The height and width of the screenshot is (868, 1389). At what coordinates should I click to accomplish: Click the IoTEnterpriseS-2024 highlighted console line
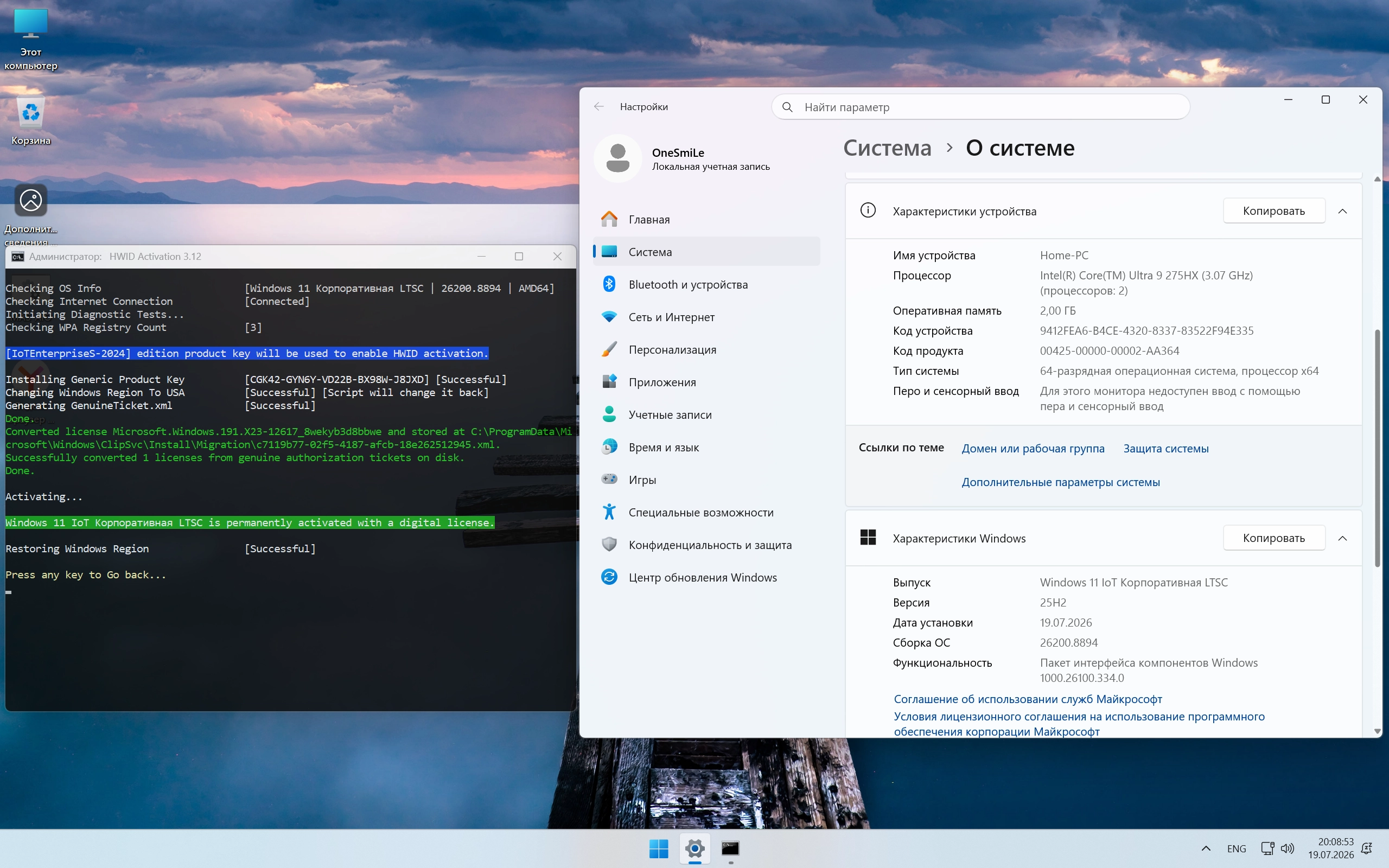(247, 354)
